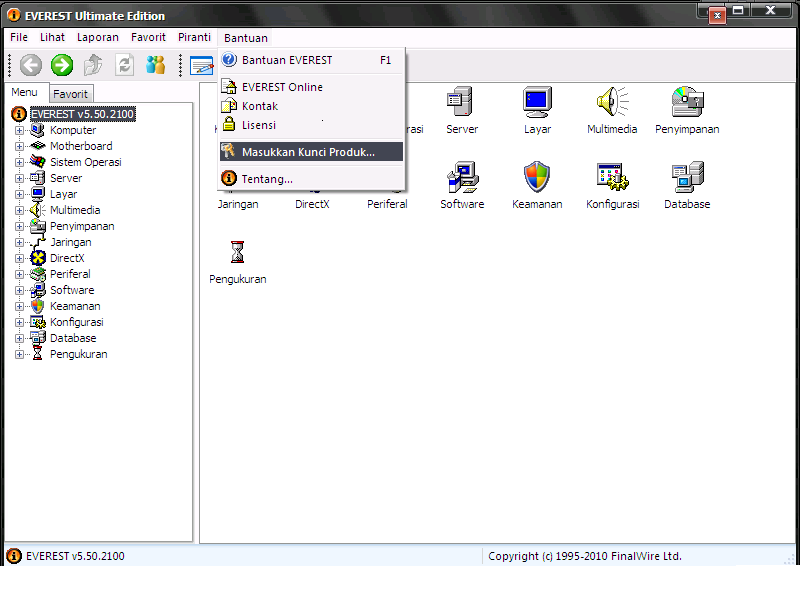Expand the Motherboard tree node
This screenshot has height=600, width=800.
(x=19, y=146)
